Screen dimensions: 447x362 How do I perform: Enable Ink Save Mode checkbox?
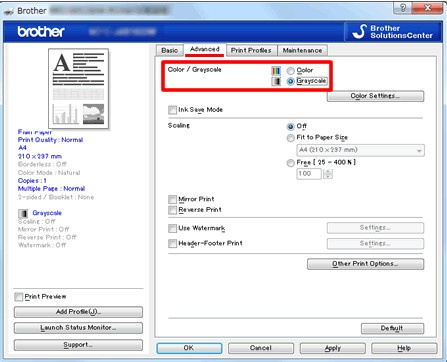(x=172, y=110)
